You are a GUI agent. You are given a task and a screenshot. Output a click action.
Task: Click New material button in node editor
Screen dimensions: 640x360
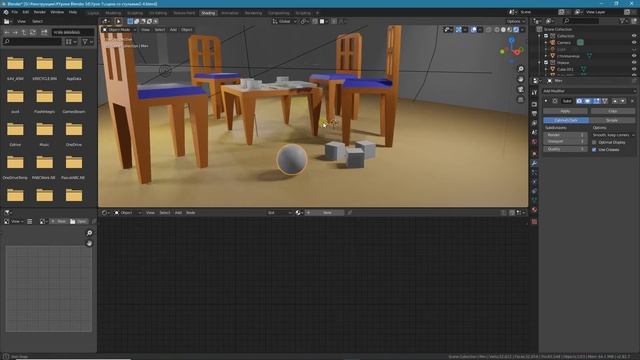[324, 213]
